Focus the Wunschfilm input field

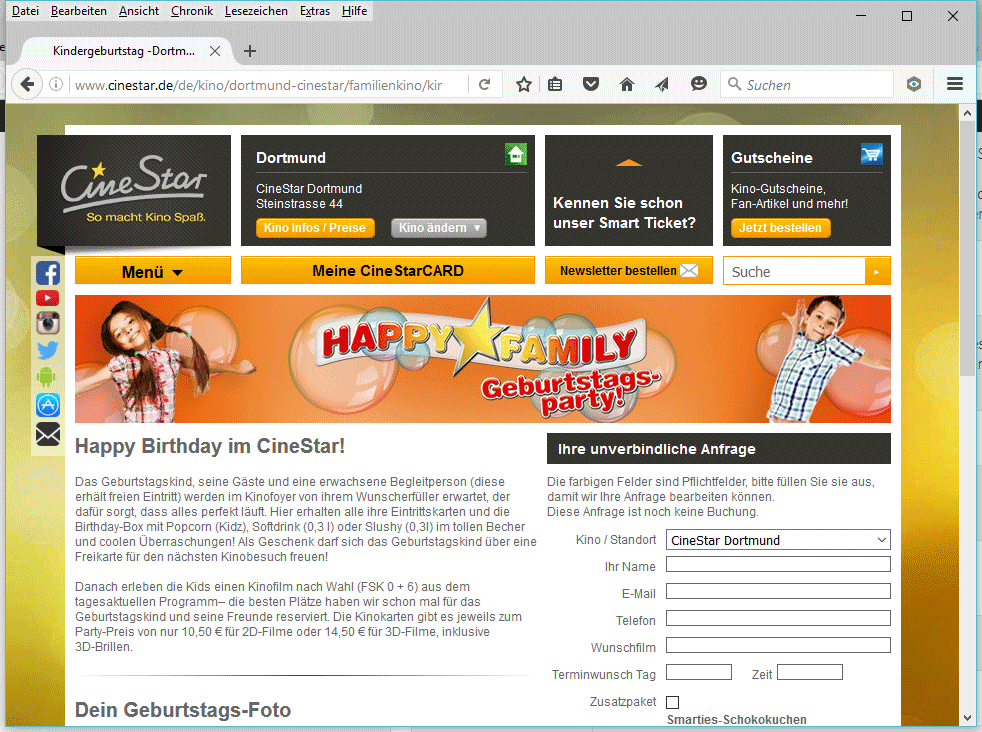pyautogui.click(x=778, y=645)
